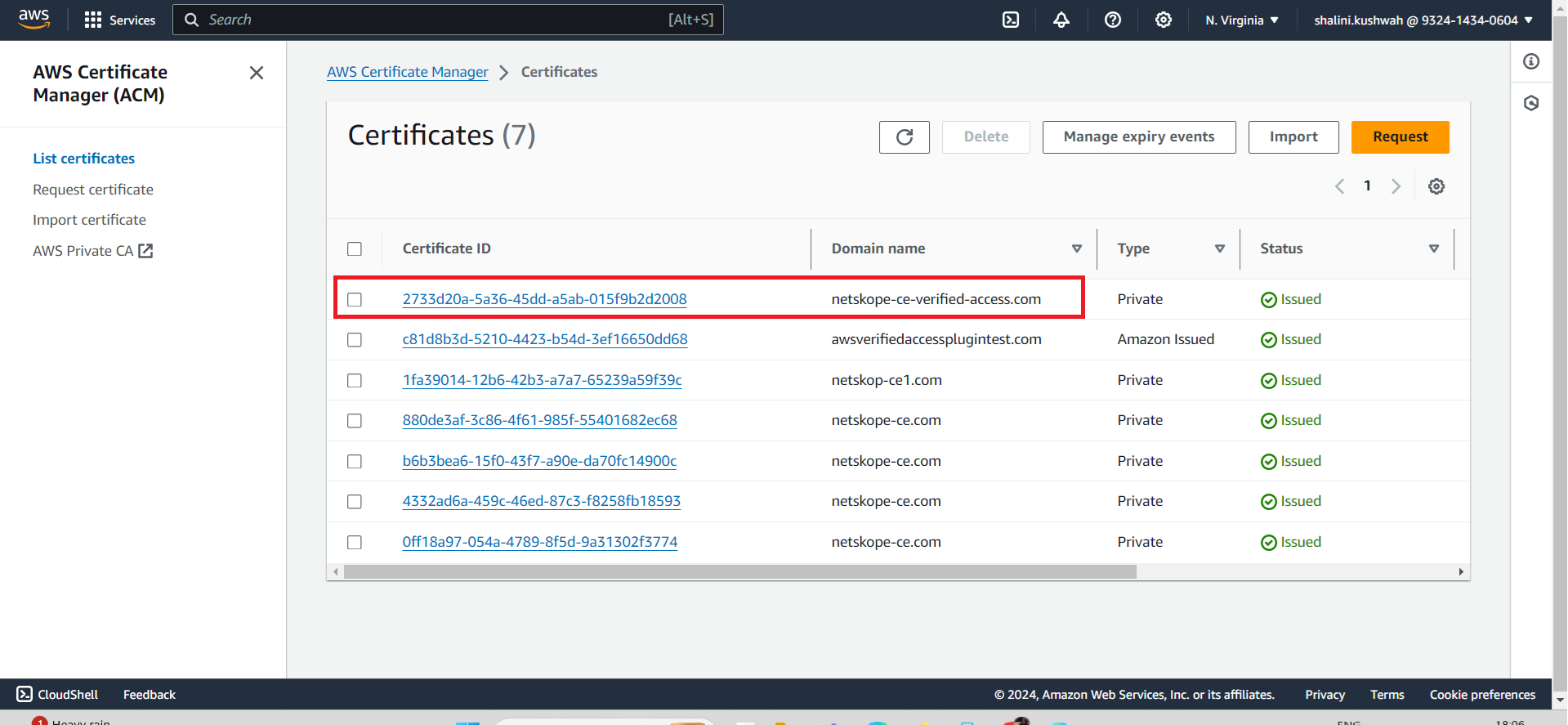Click the horizontal table scrollbar thumb
Screen dimensions: 1568x725
tap(740, 572)
